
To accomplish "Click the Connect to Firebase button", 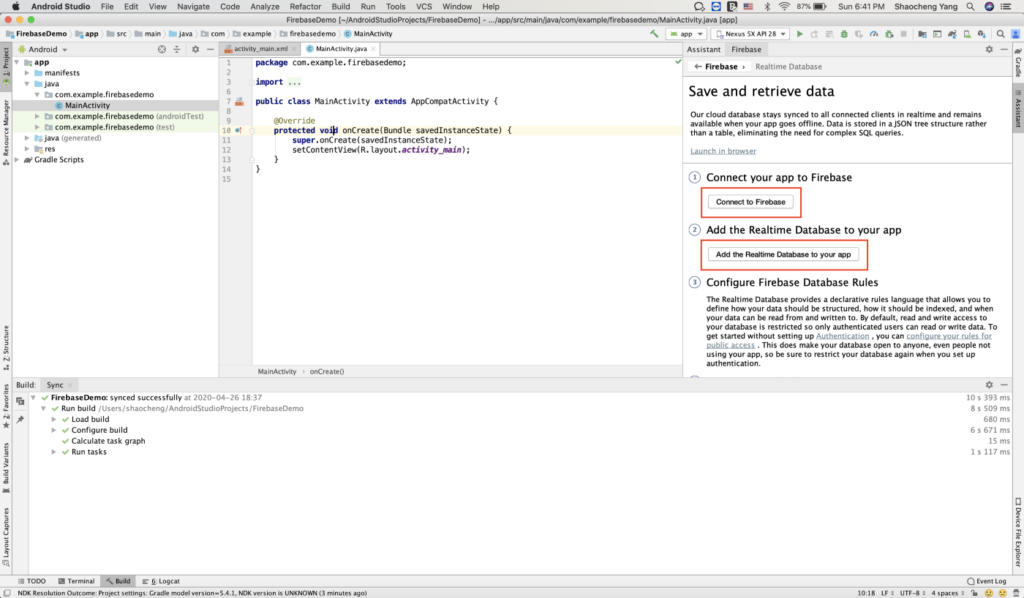I will pos(750,202).
